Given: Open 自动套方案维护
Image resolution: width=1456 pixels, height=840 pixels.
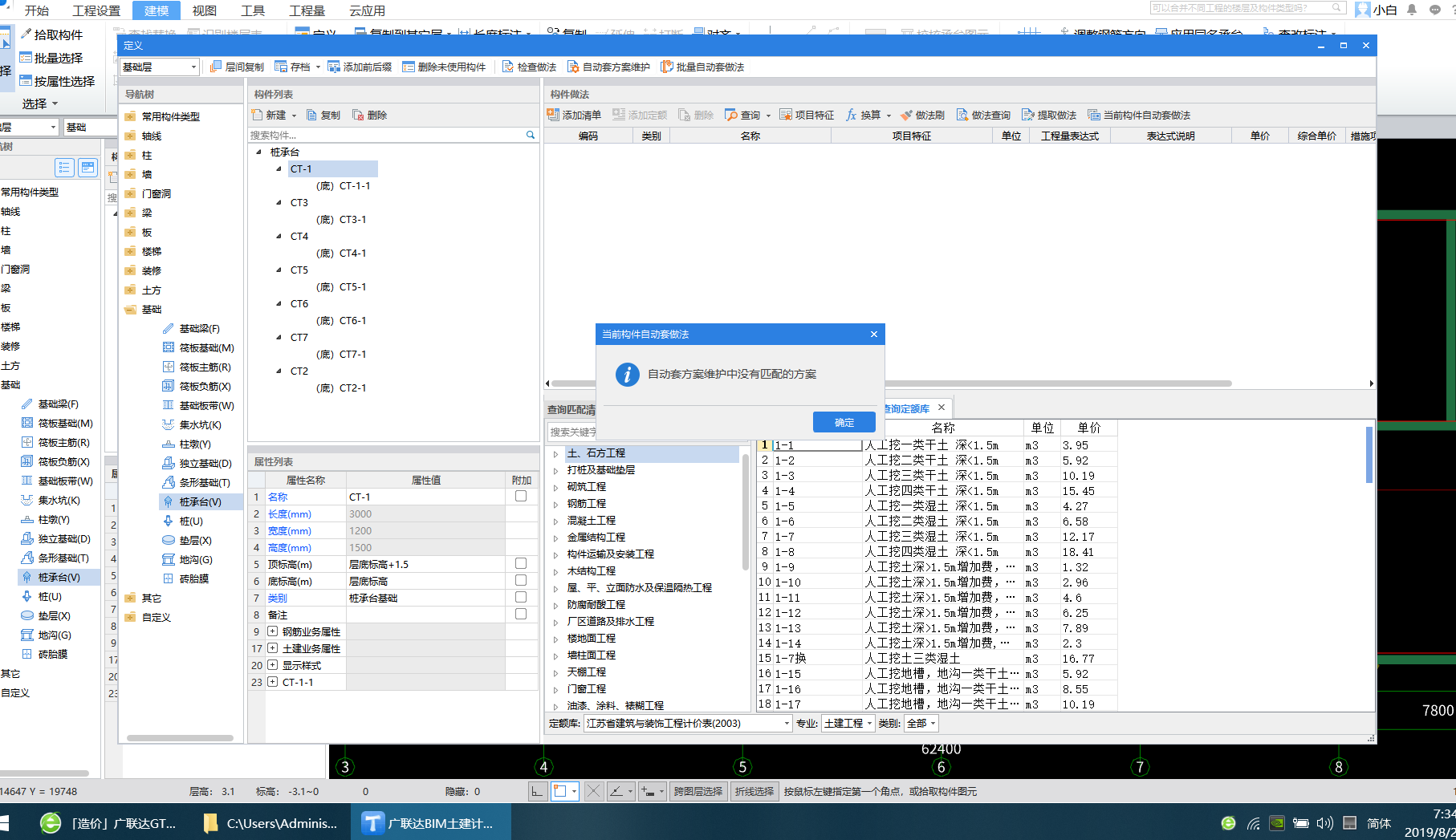Looking at the screenshot, I should click(x=608, y=67).
